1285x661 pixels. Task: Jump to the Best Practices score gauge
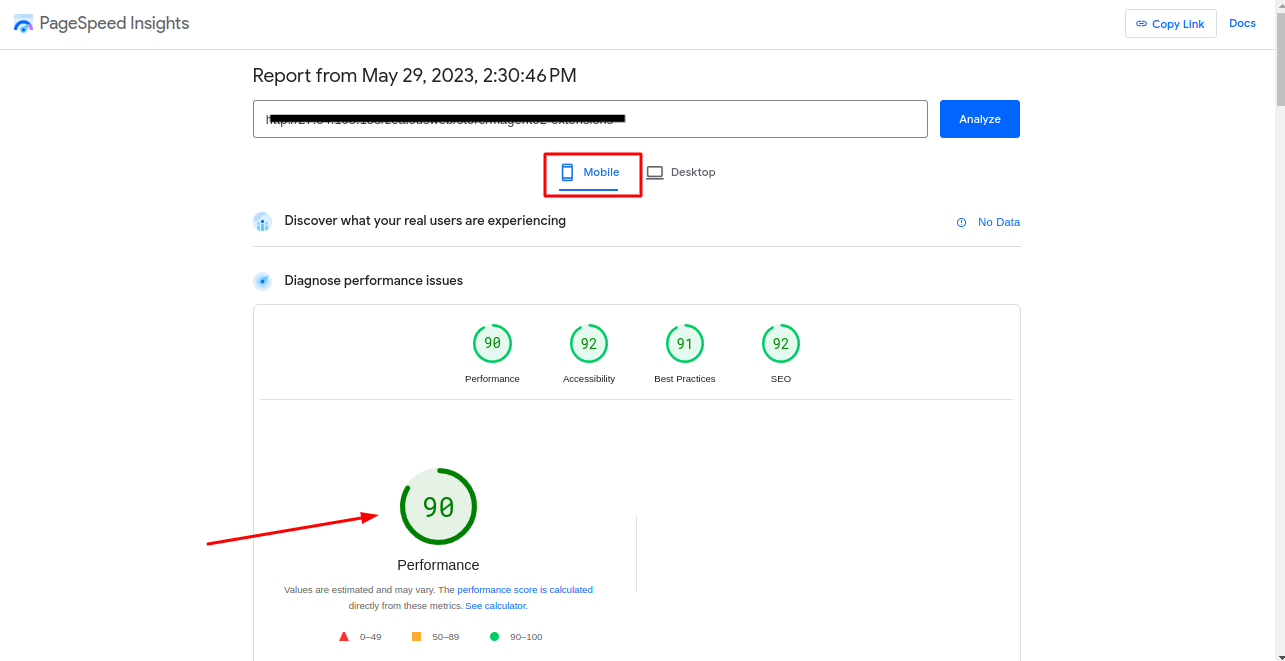(684, 344)
